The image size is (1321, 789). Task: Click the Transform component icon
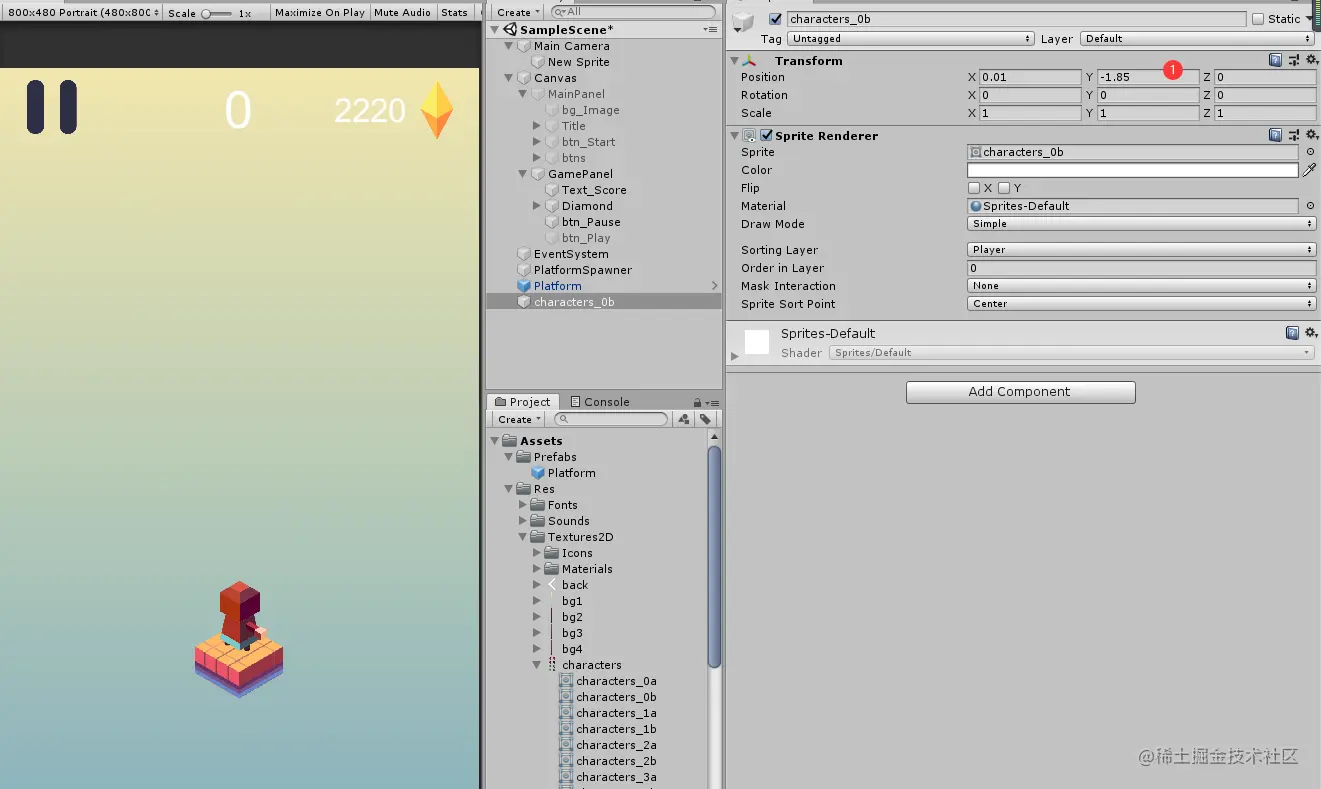click(750, 61)
